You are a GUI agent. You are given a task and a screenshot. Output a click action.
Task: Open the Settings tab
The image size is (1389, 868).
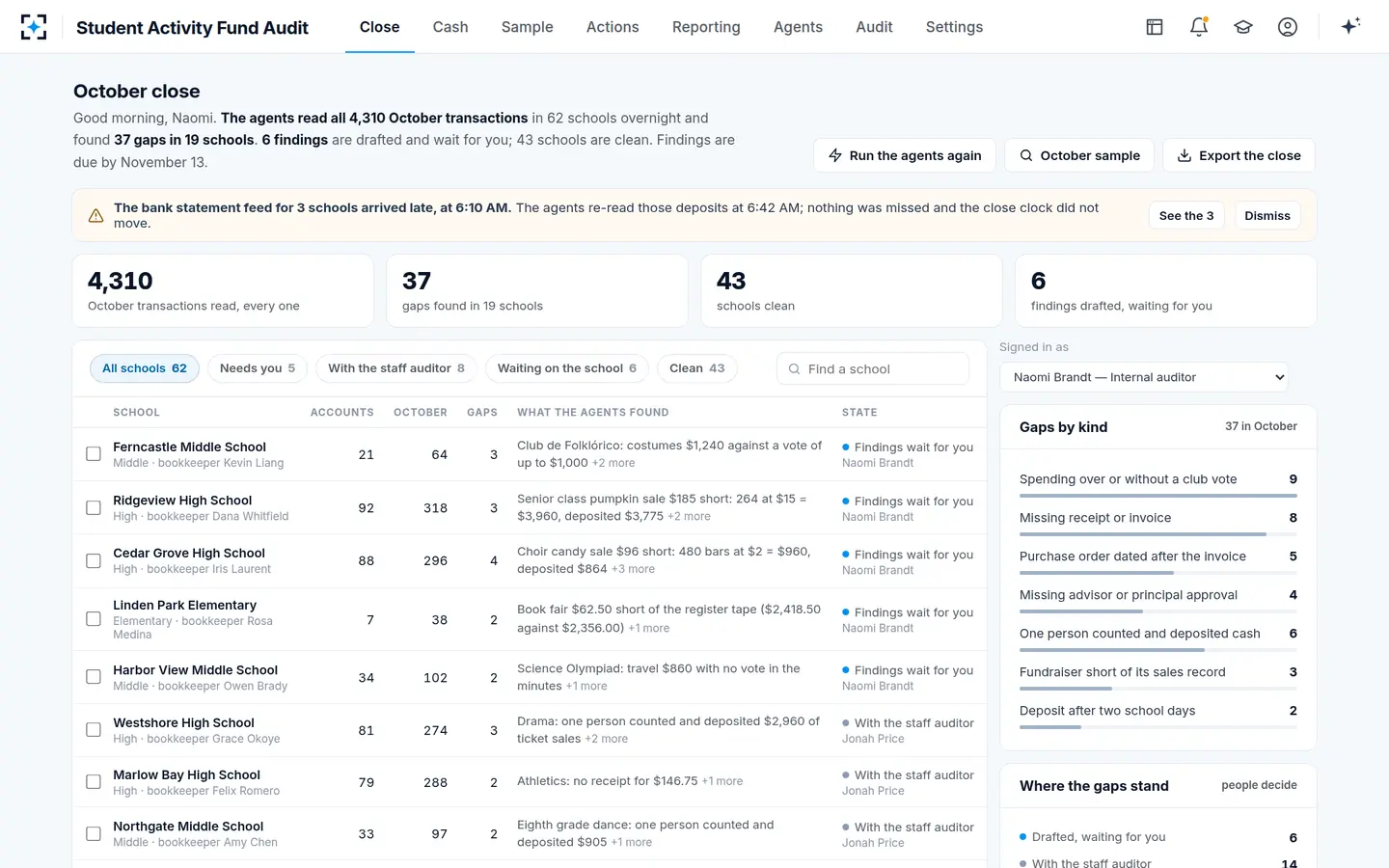954,27
